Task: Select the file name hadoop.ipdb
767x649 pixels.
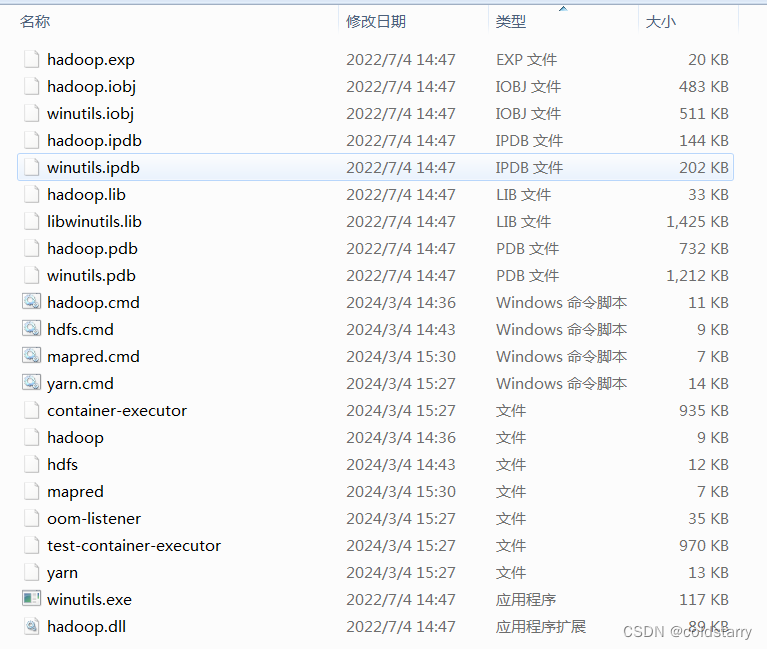Action: click(94, 141)
